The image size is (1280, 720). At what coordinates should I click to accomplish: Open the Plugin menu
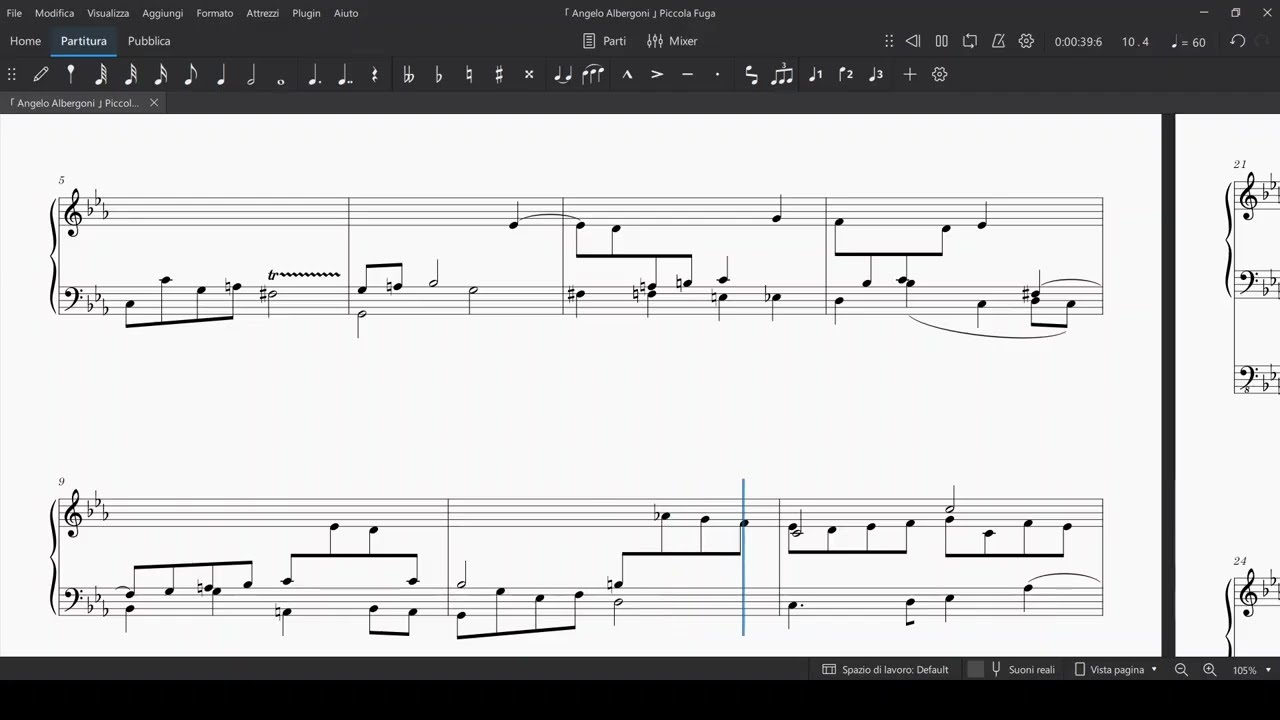[x=306, y=13]
